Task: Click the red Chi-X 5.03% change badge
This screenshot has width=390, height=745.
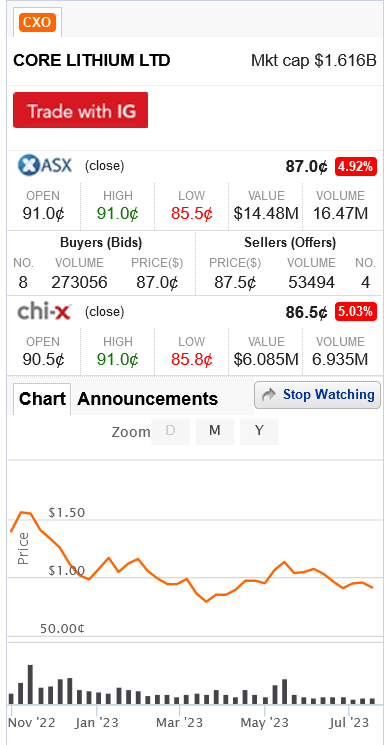Action: click(356, 312)
